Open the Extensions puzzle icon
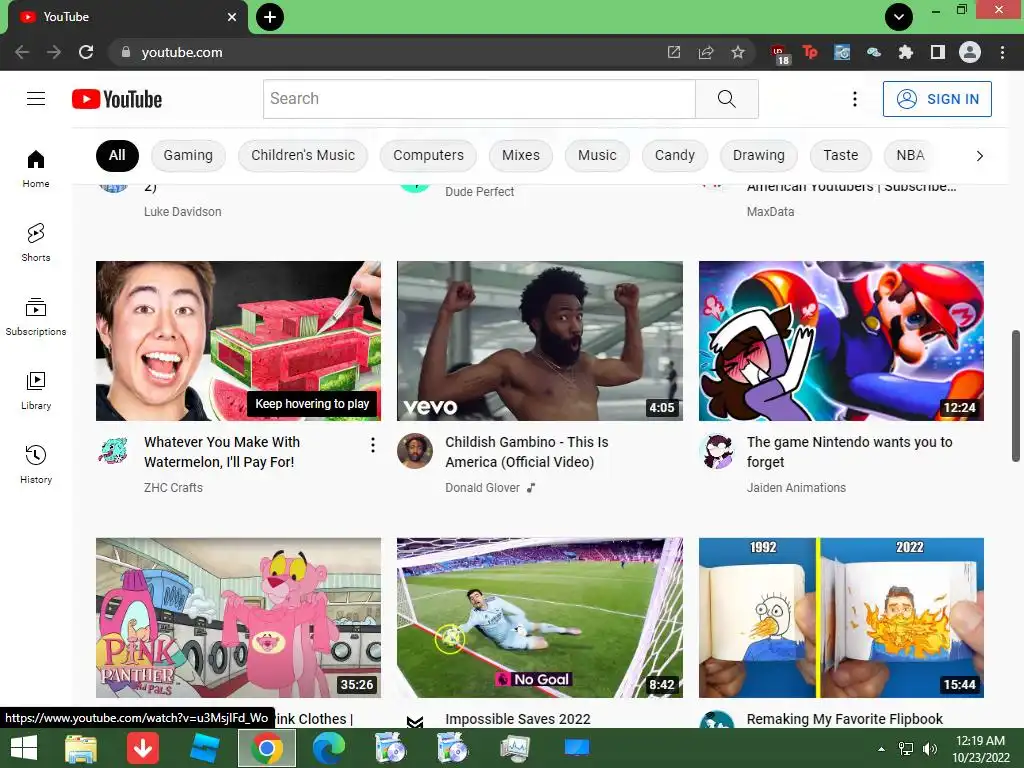 tap(906, 52)
